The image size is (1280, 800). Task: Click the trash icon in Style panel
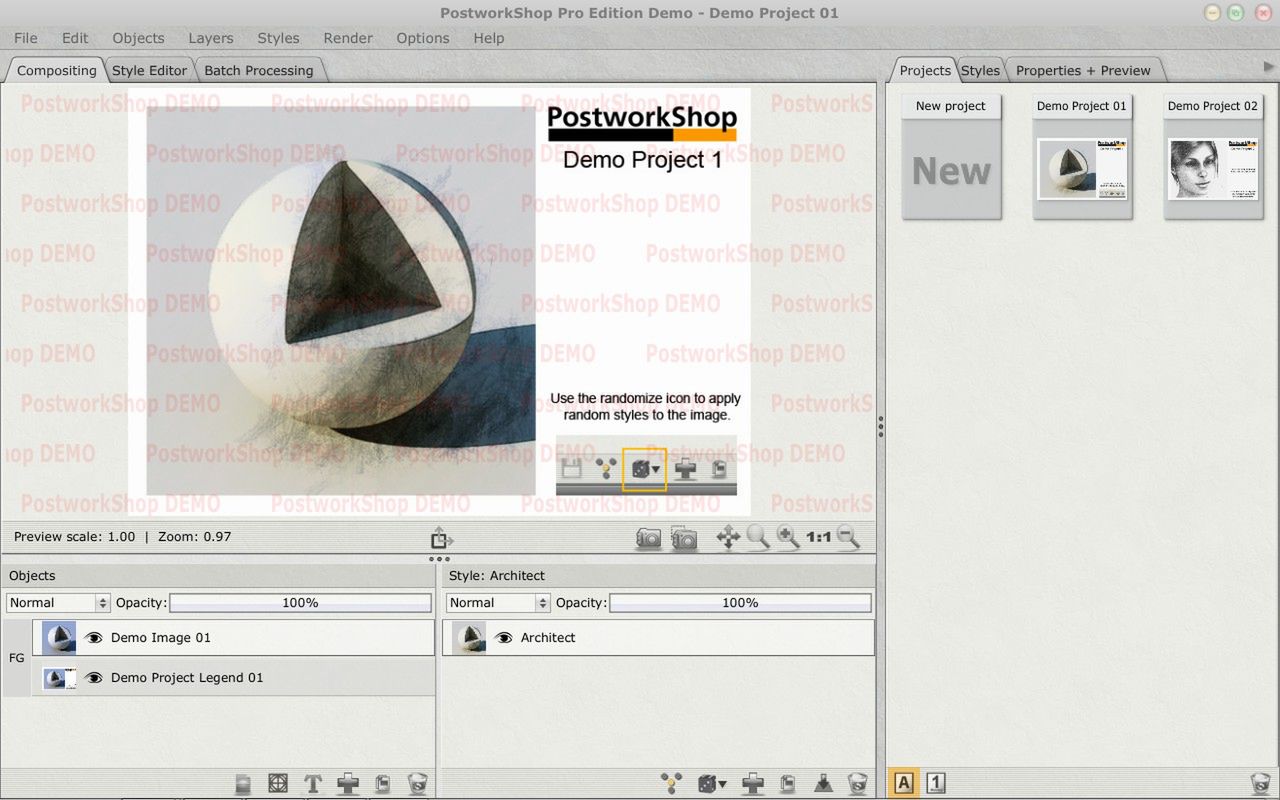point(858,785)
